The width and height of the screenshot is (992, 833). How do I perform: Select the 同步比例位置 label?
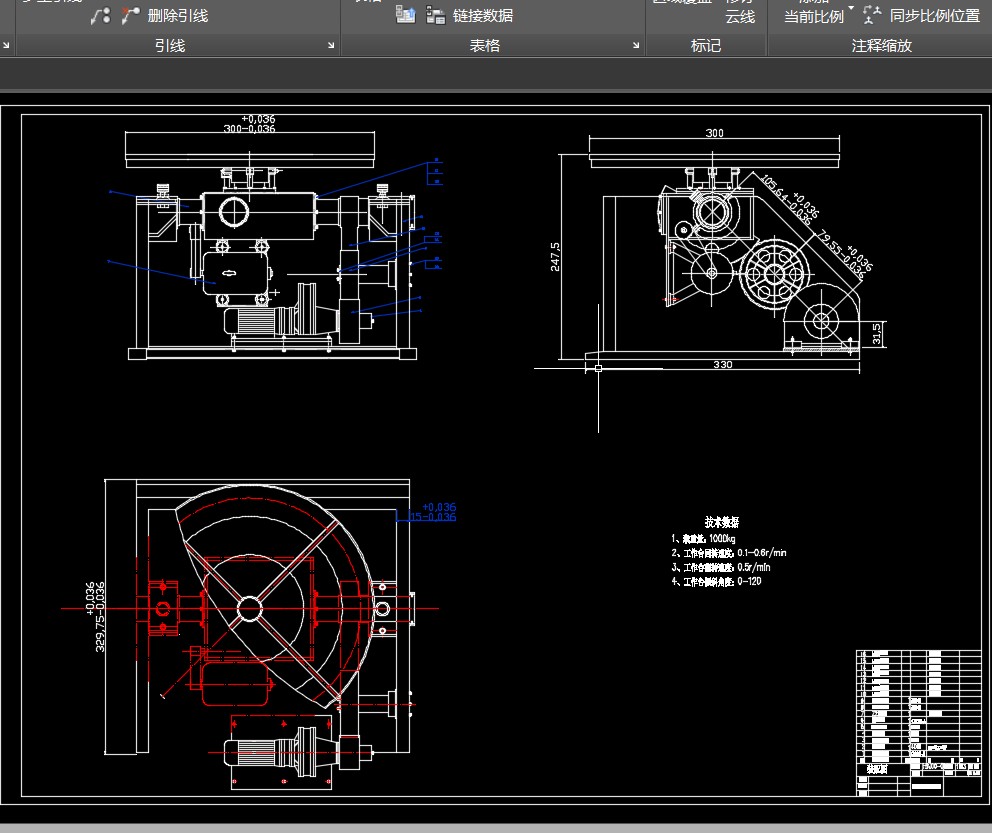(x=935, y=16)
